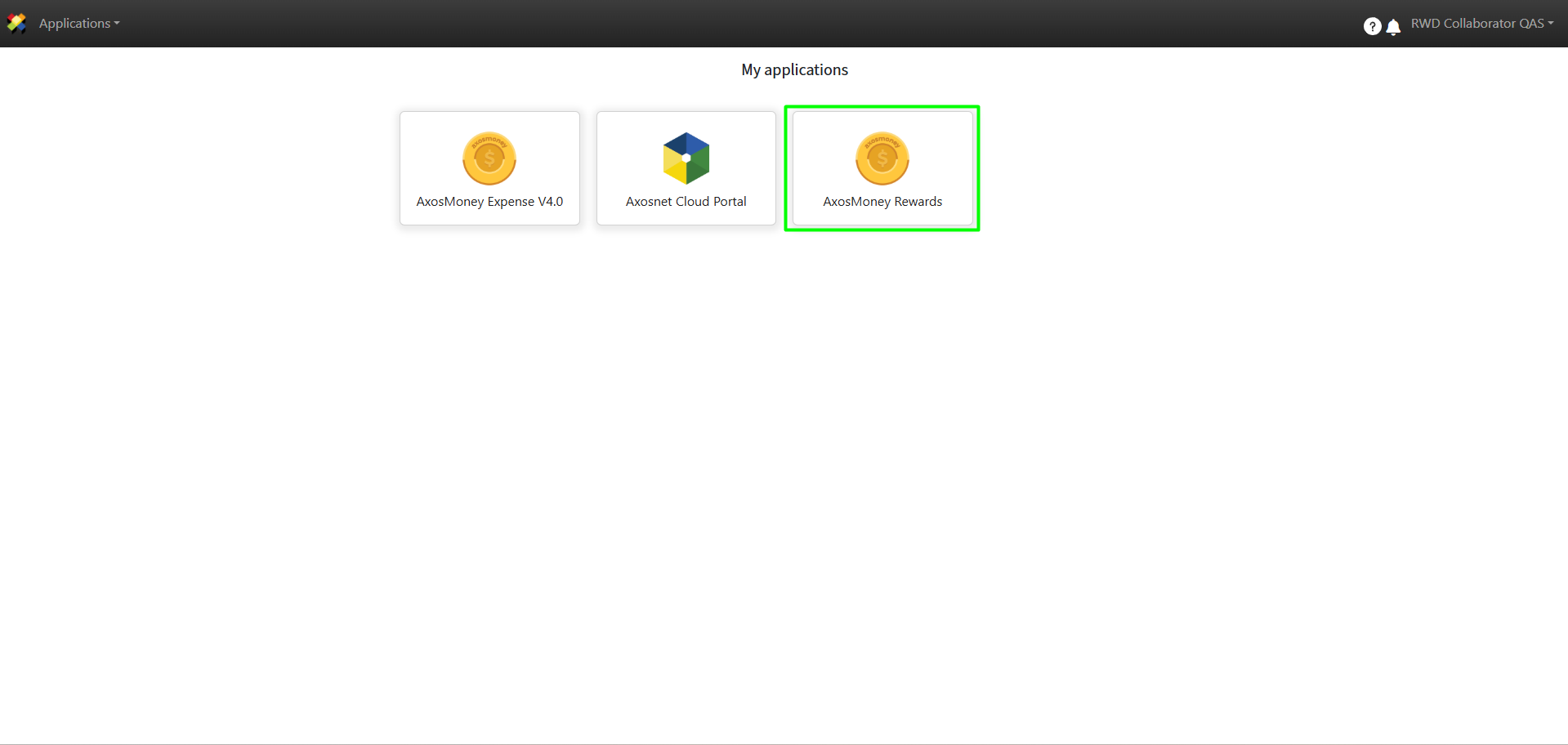Expand the Applications dropdown menu
The image size is (1568, 745).
(x=78, y=24)
